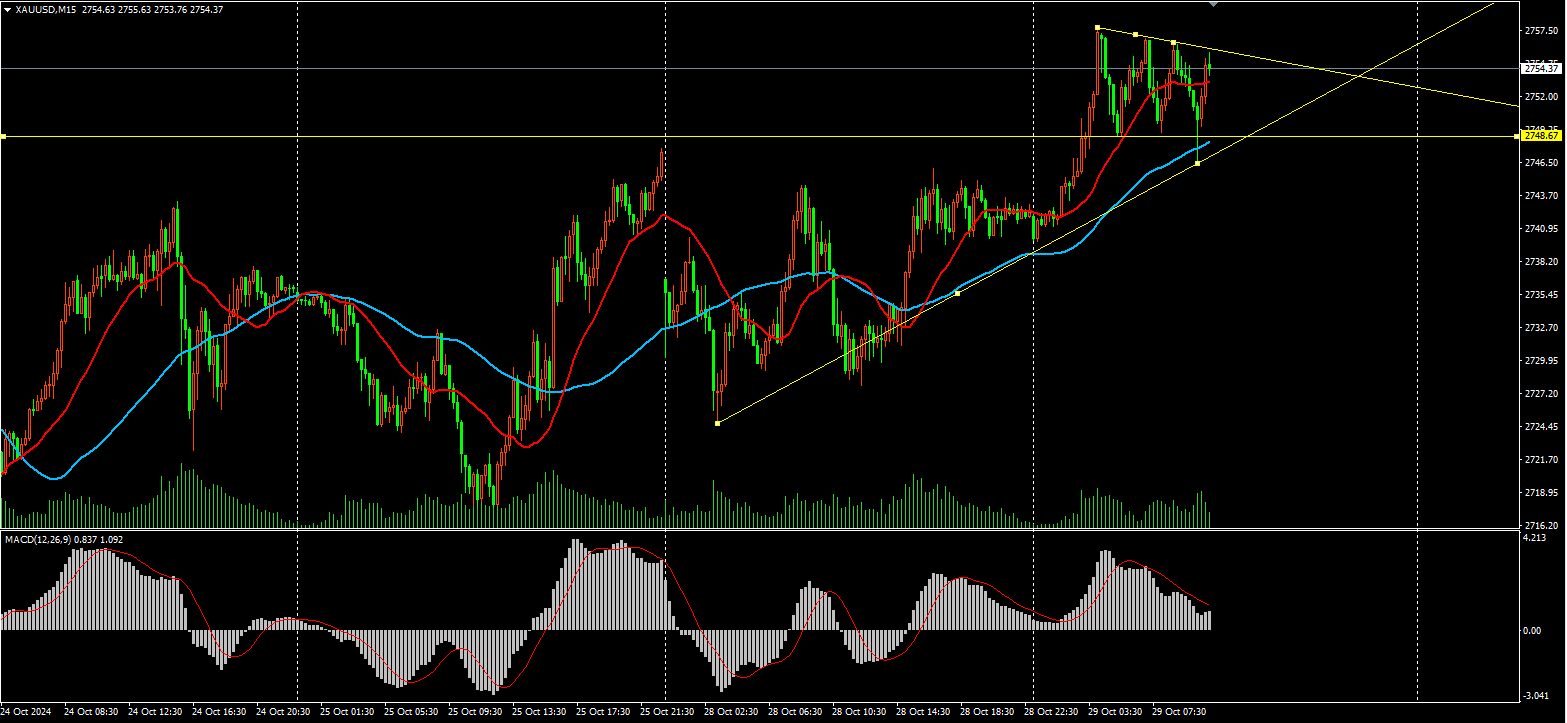This screenshot has height=723, width=1567.
Task: Click the 24 Oct 20:30 time label
Action: (x=283, y=712)
